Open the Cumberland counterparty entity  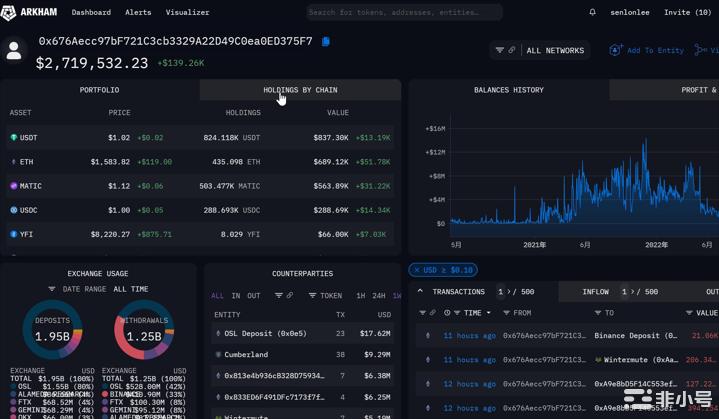coord(246,354)
